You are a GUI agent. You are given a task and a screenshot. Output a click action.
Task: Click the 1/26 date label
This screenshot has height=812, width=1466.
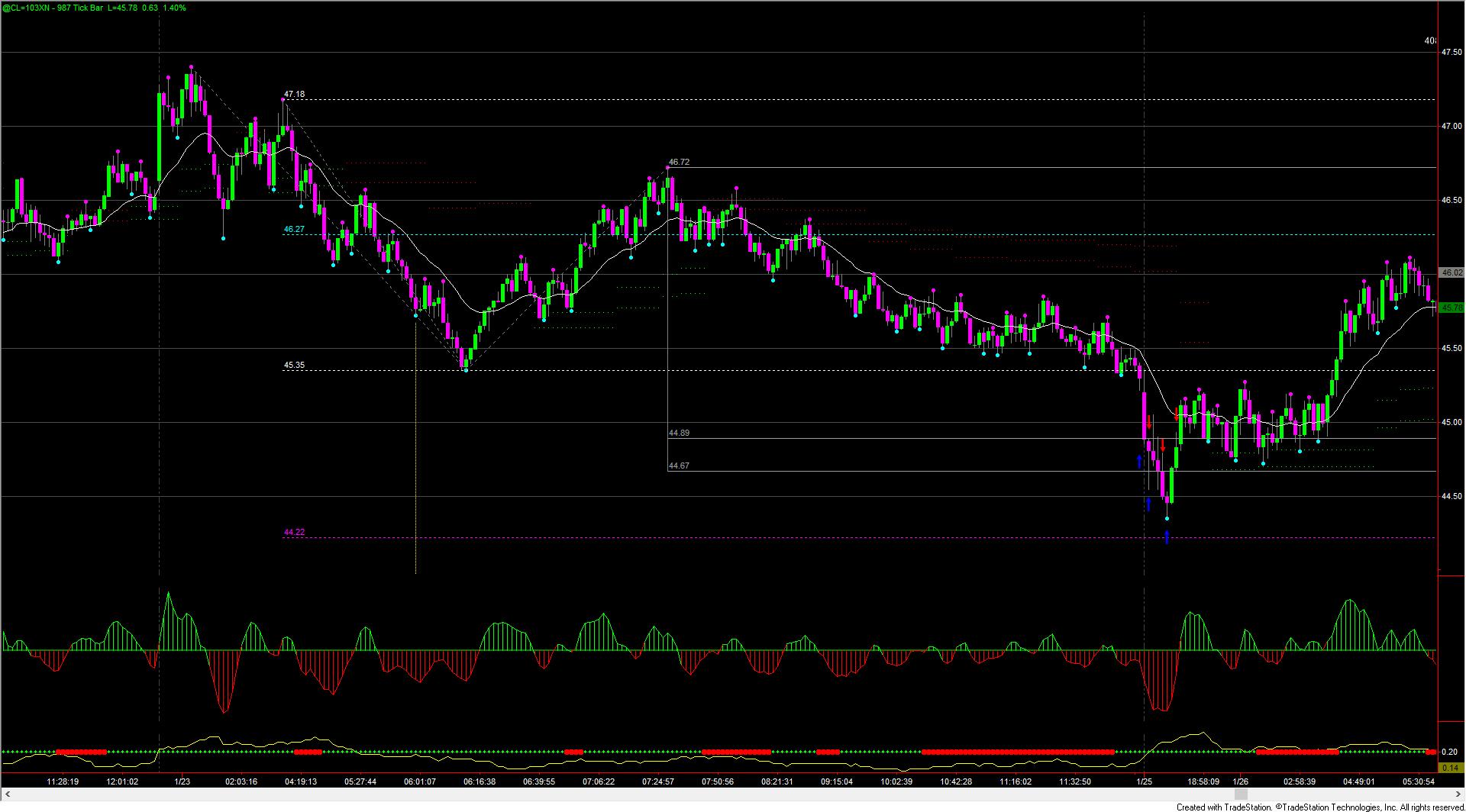pyautogui.click(x=1241, y=781)
